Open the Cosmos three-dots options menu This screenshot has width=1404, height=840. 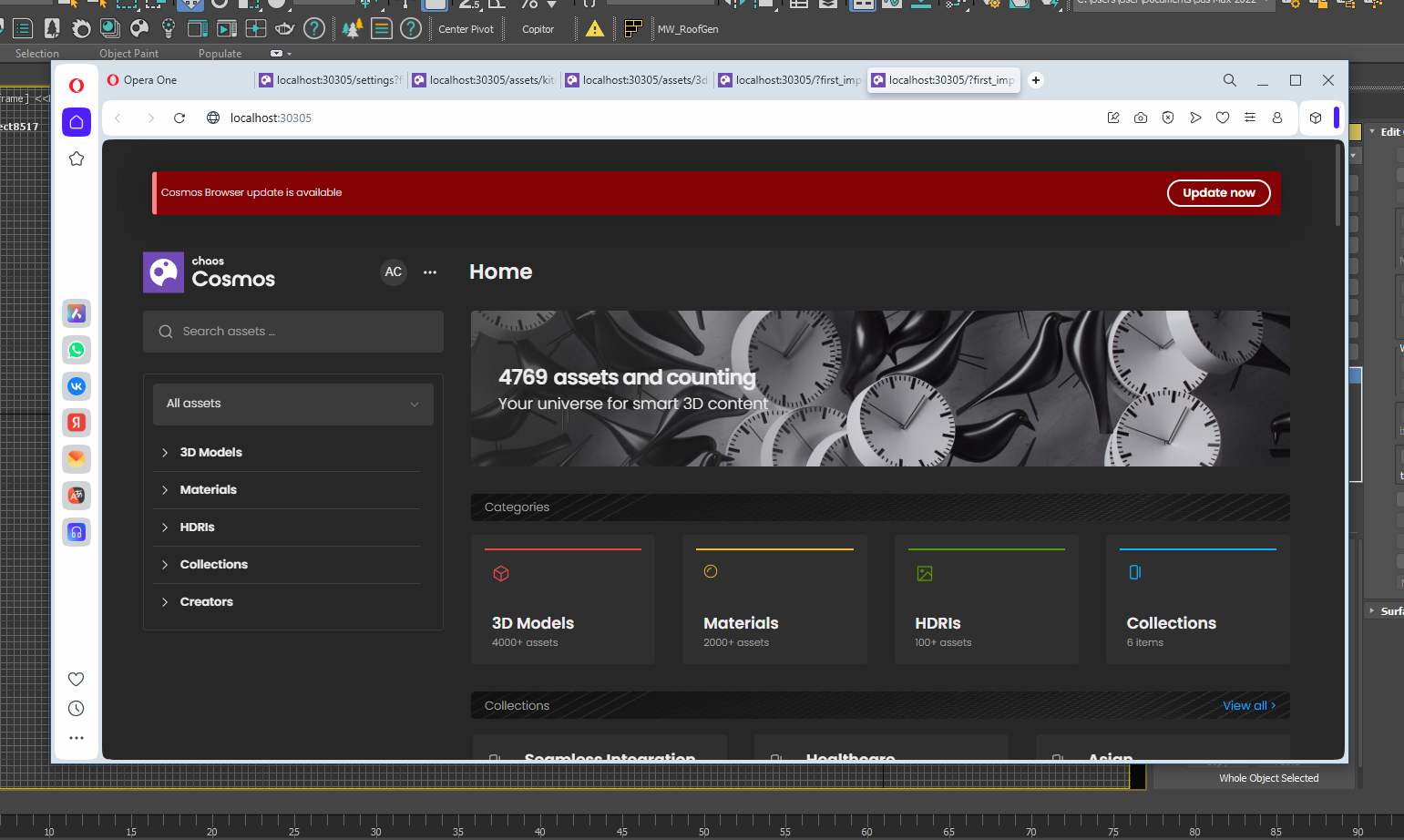coord(430,271)
